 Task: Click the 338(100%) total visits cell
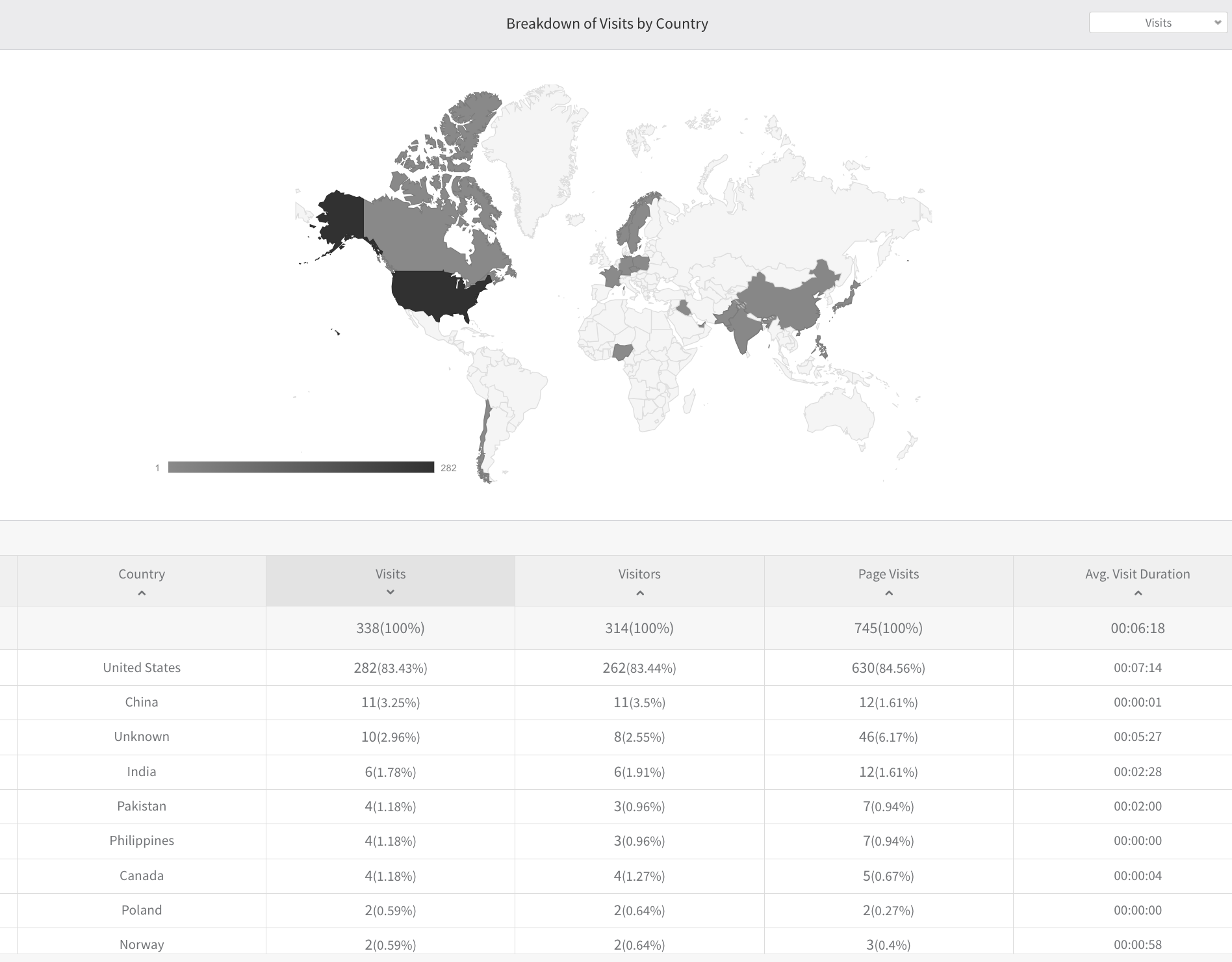point(391,628)
